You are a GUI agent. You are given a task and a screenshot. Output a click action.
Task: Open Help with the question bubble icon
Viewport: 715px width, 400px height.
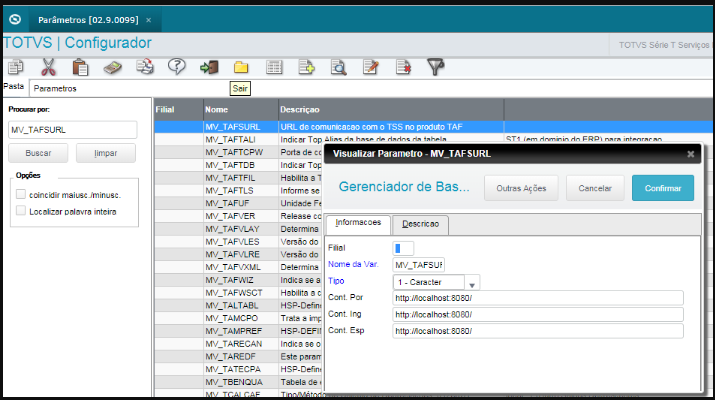(x=176, y=67)
